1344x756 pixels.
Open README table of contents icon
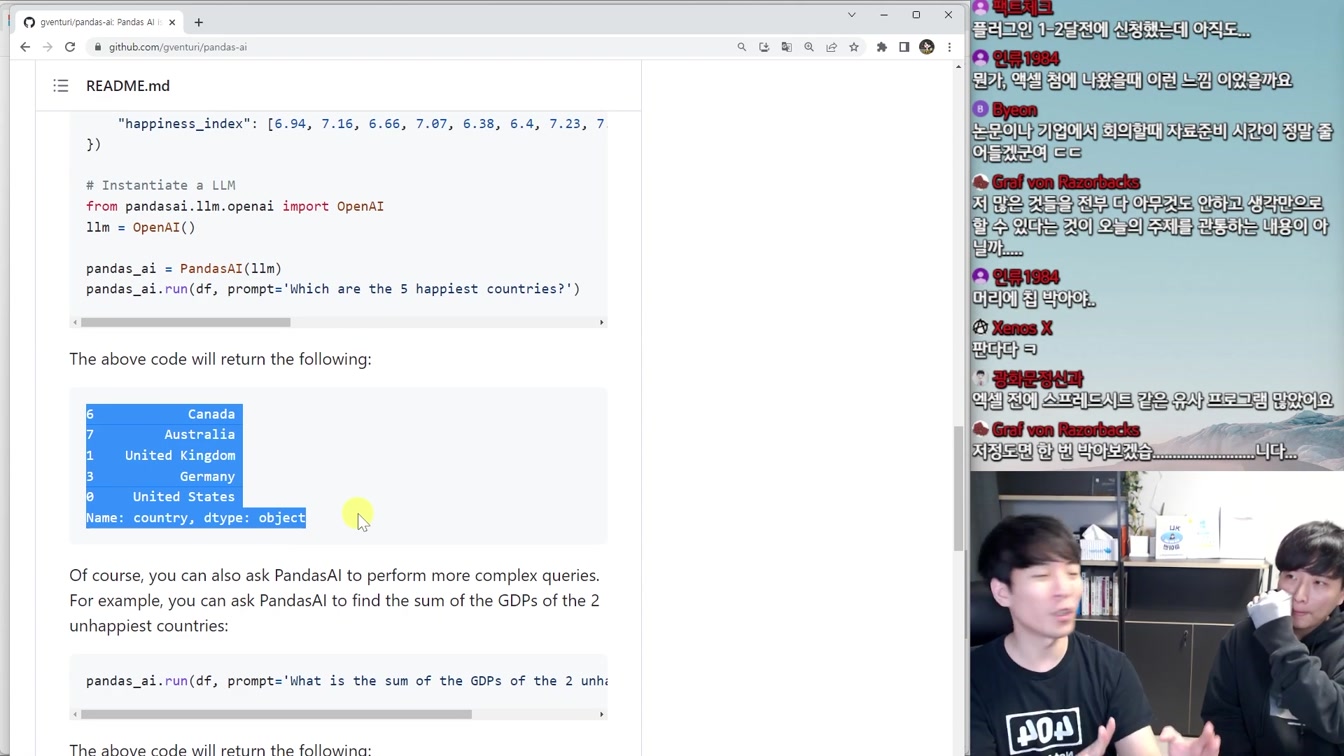[61, 86]
